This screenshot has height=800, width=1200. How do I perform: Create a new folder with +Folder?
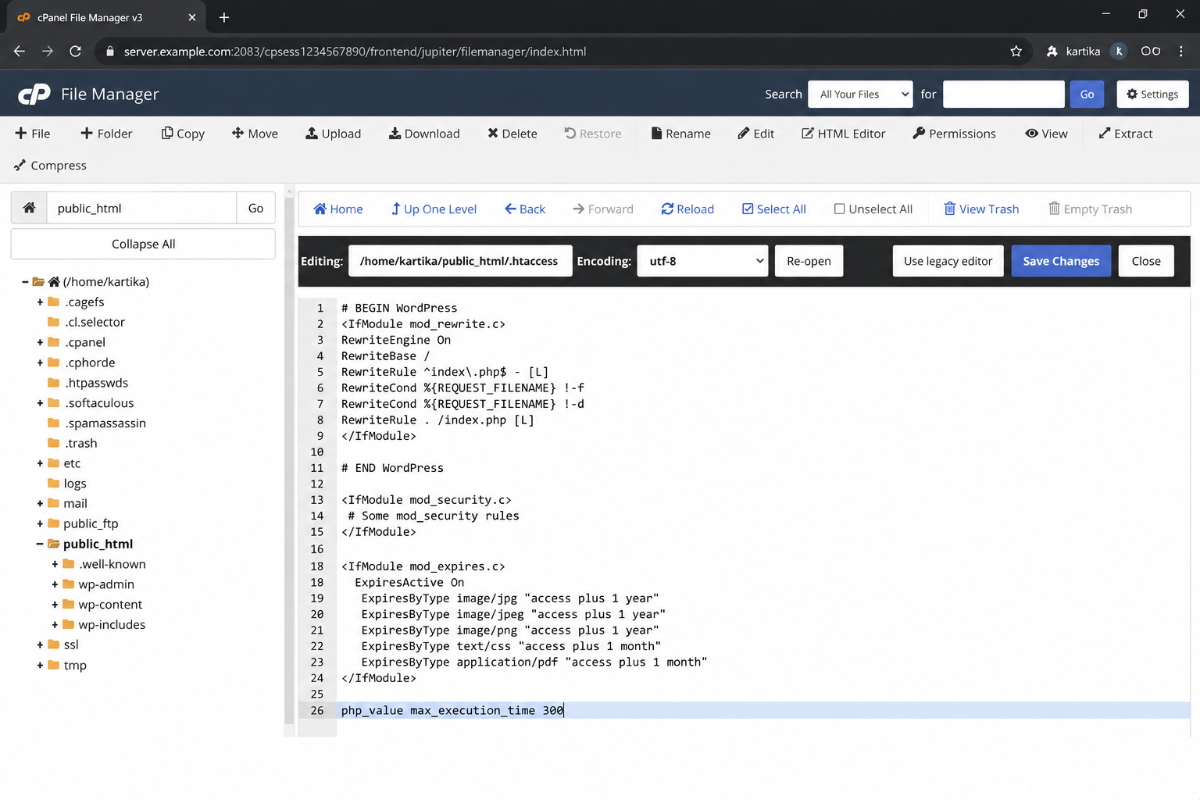(x=106, y=133)
